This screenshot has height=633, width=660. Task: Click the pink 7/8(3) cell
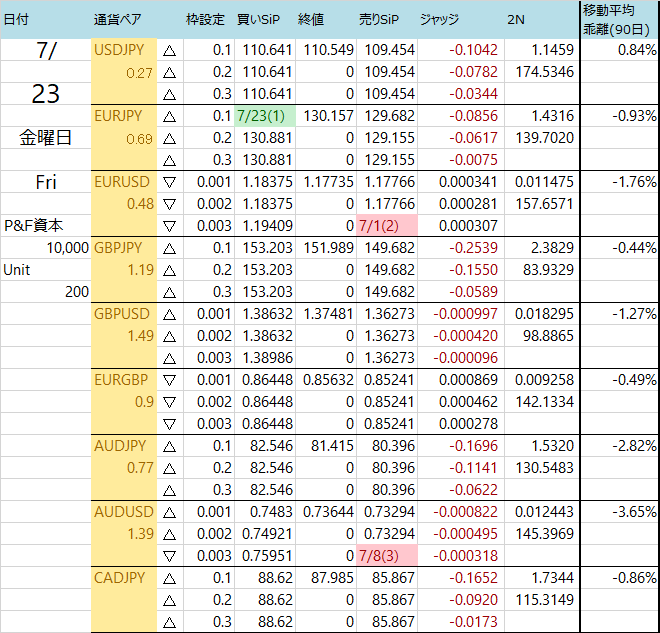pos(387,556)
